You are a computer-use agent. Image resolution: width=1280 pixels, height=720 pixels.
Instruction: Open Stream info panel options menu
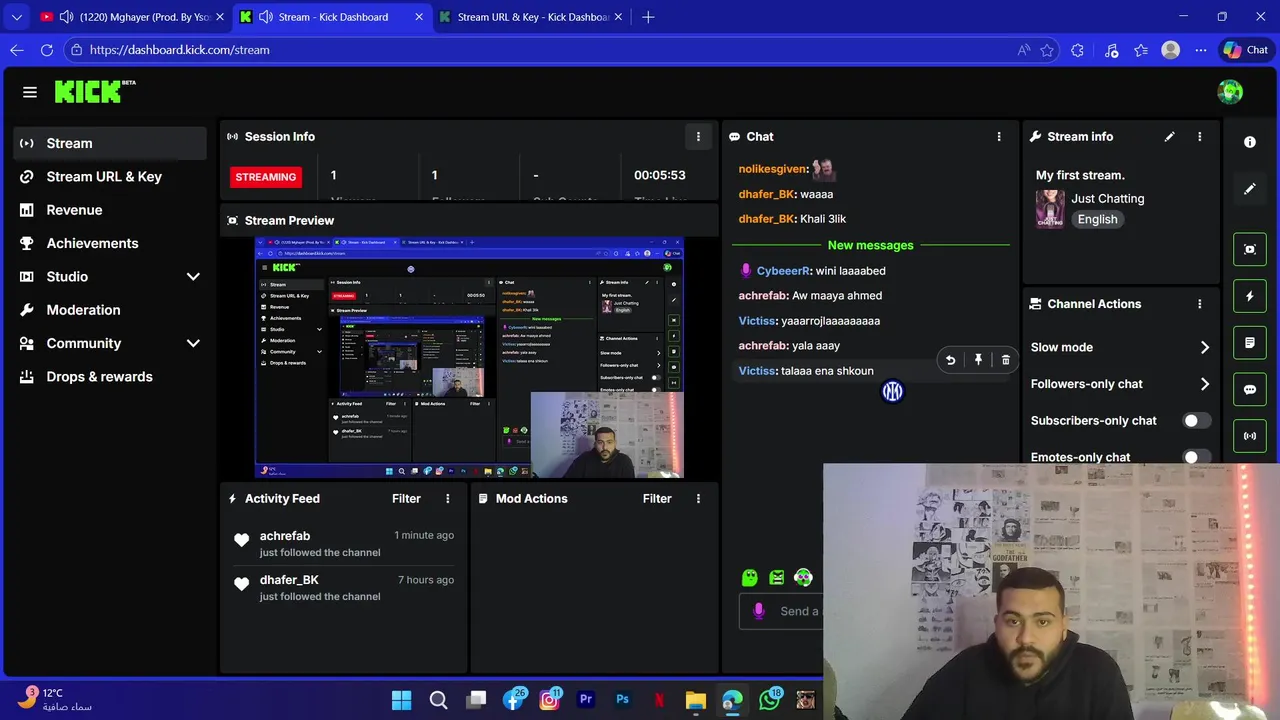point(1200,137)
